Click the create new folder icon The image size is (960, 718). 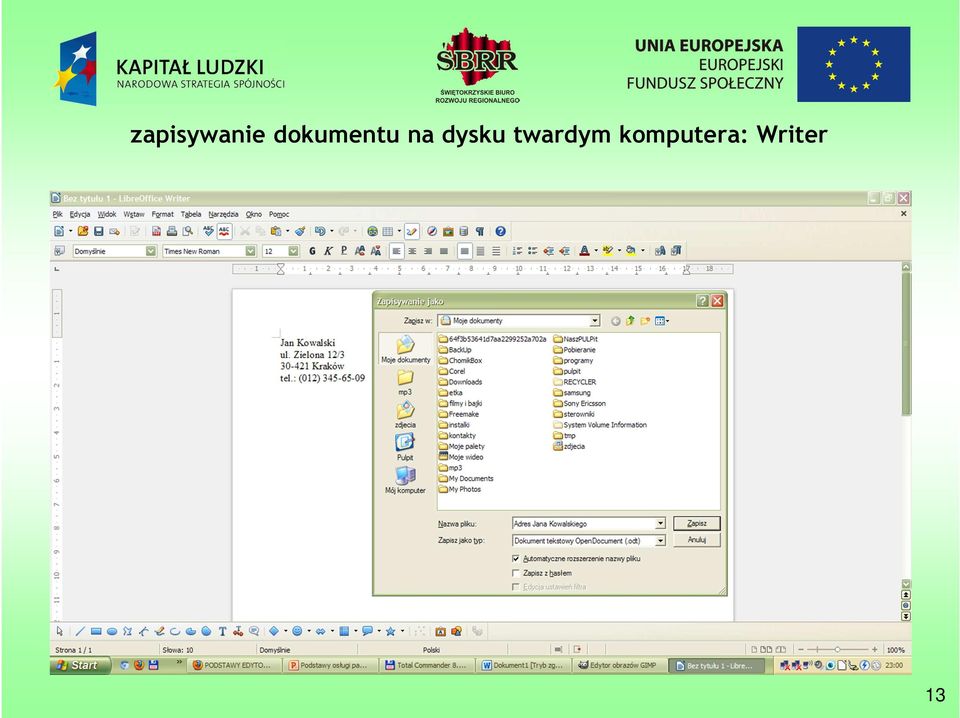click(645, 321)
